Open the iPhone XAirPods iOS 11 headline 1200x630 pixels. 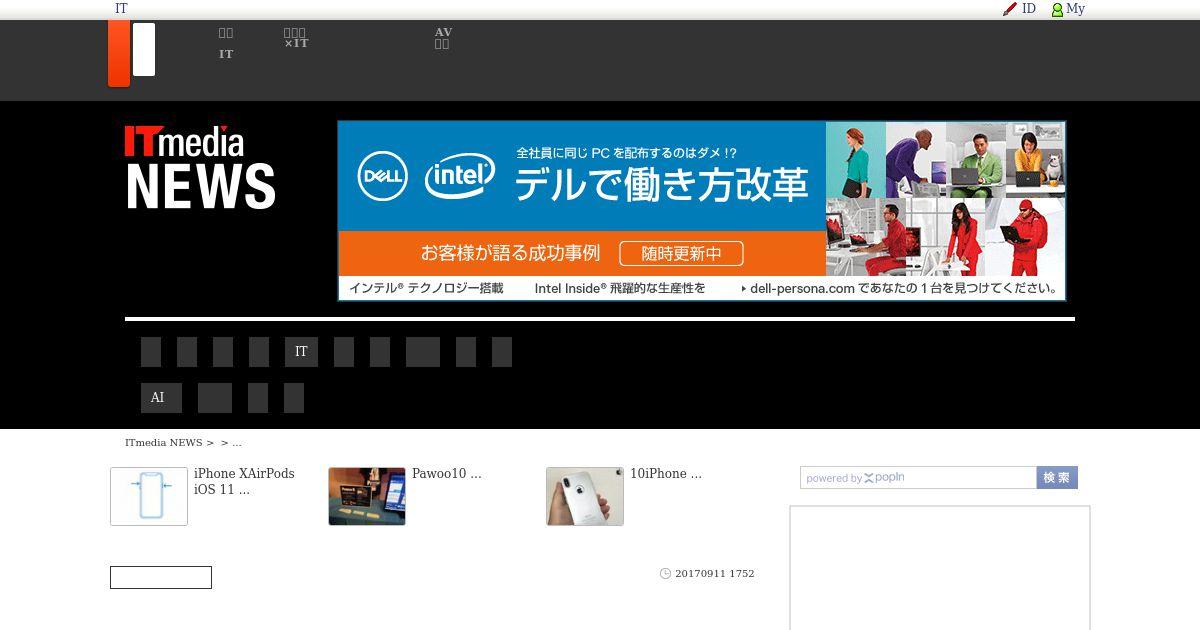tap(244, 481)
